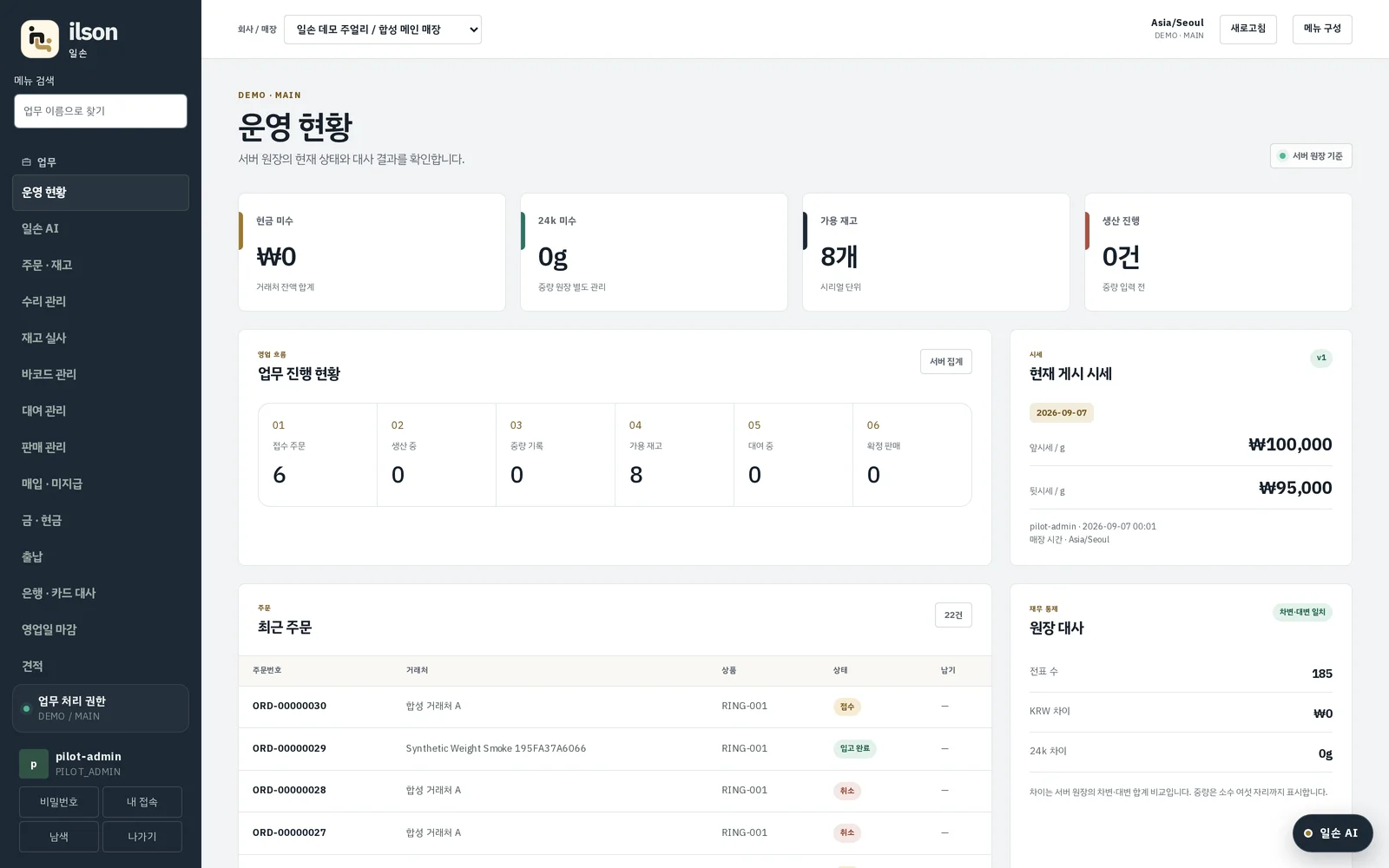Click the 2026-09-07 date chip
1389x868 pixels.
(1062, 413)
